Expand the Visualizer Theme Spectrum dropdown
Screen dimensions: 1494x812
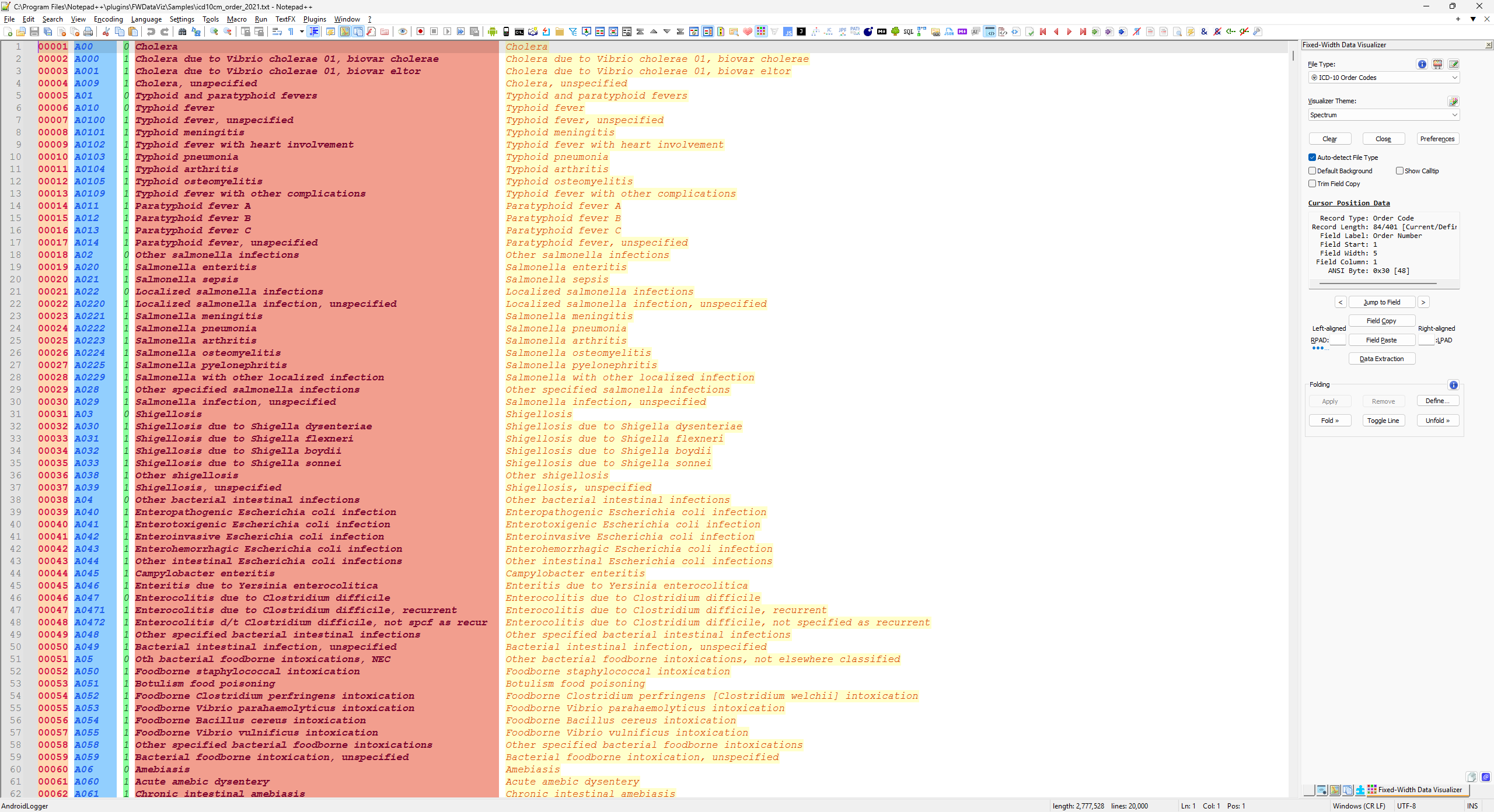click(1384, 115)
